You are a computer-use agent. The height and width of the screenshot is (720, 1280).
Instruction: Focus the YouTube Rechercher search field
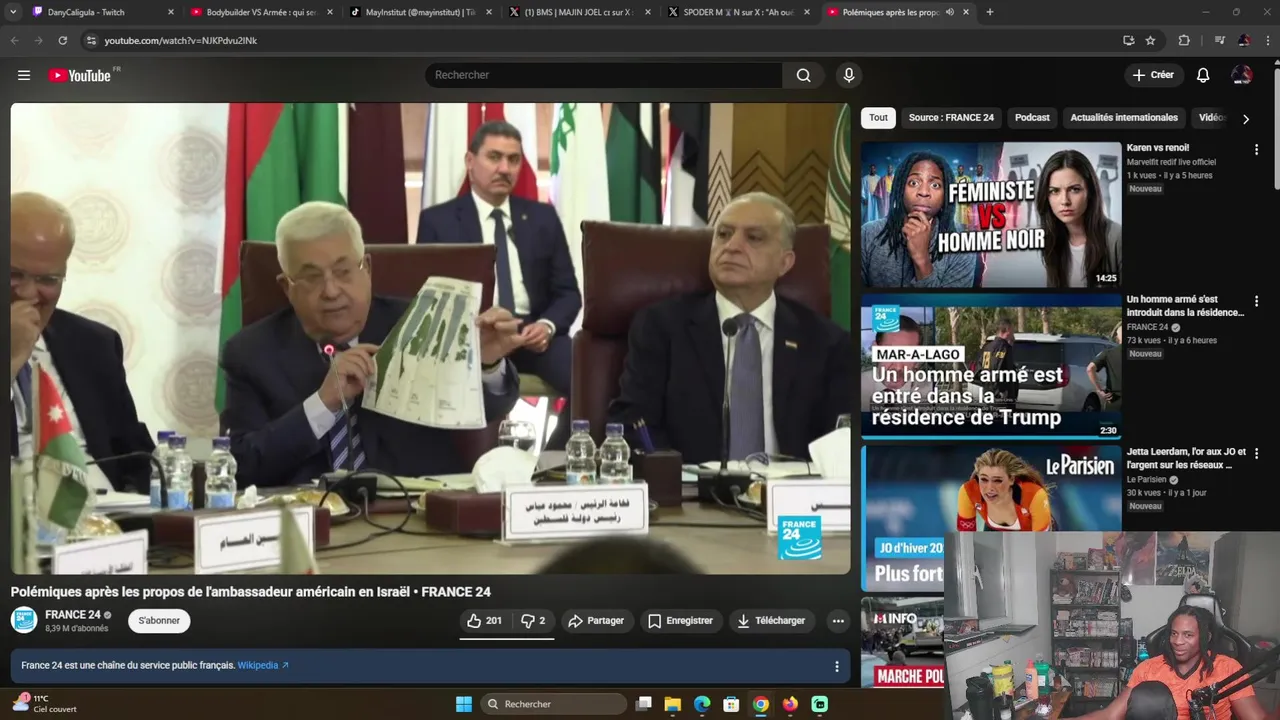(603, 75)
